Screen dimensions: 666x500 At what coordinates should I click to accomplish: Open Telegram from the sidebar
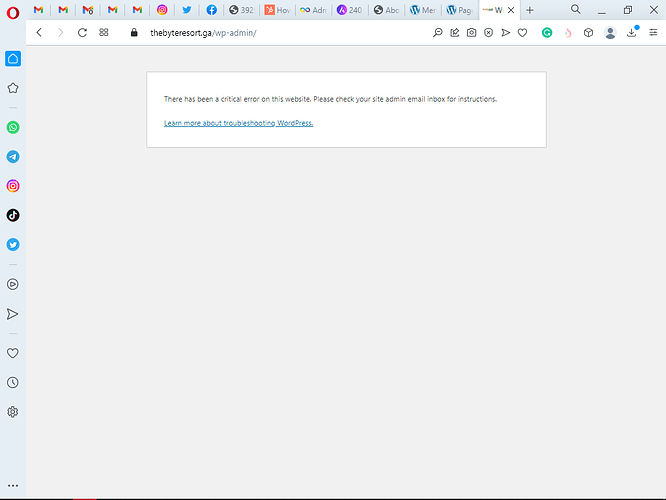tap(13, 157)
